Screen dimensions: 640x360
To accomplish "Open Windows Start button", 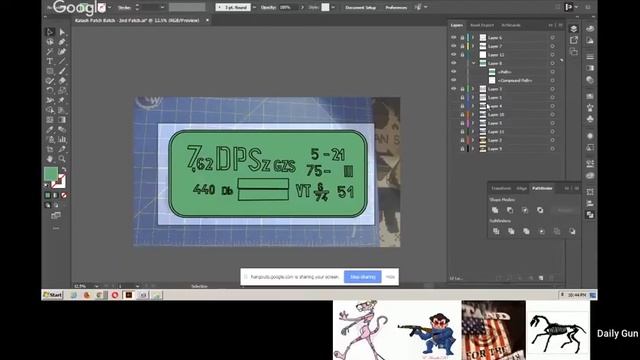I will [x=53, y=295].
